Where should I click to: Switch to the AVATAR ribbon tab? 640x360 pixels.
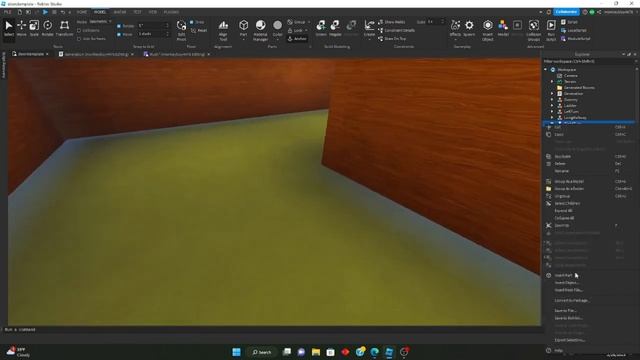[x=120, y=12]
